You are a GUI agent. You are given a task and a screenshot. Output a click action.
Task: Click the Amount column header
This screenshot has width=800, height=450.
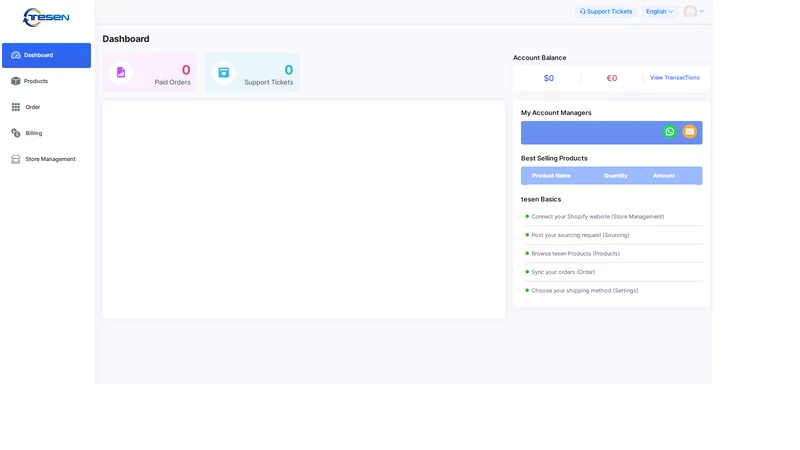pyautogui.click(x=663, y=176)
